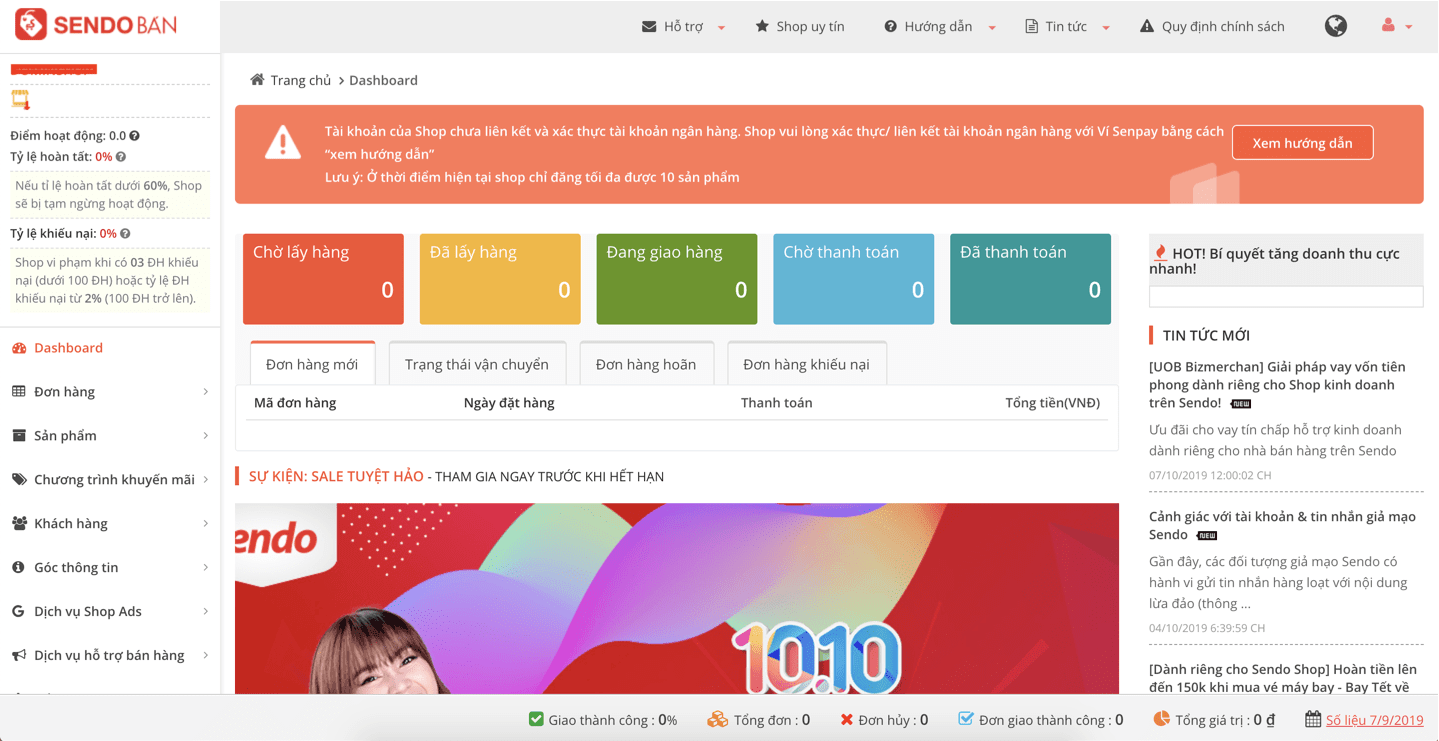1439x741 pixels.
Task: Click the Đã thanh toán teal card
Action: click(1030, 279)
